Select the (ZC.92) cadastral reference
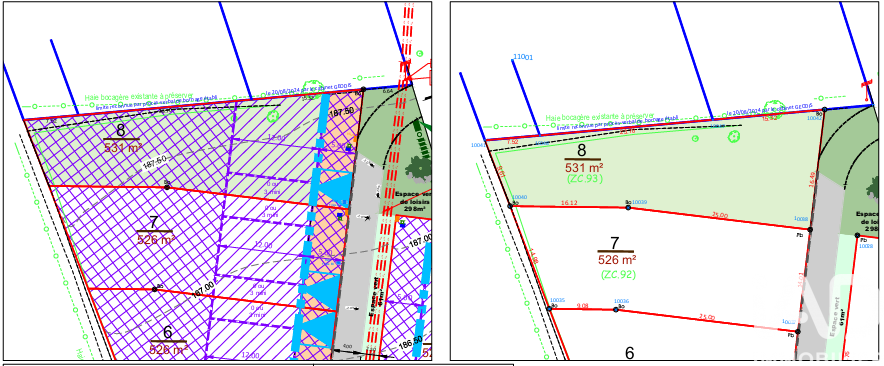The image size is (884, 366). (618, 275)
